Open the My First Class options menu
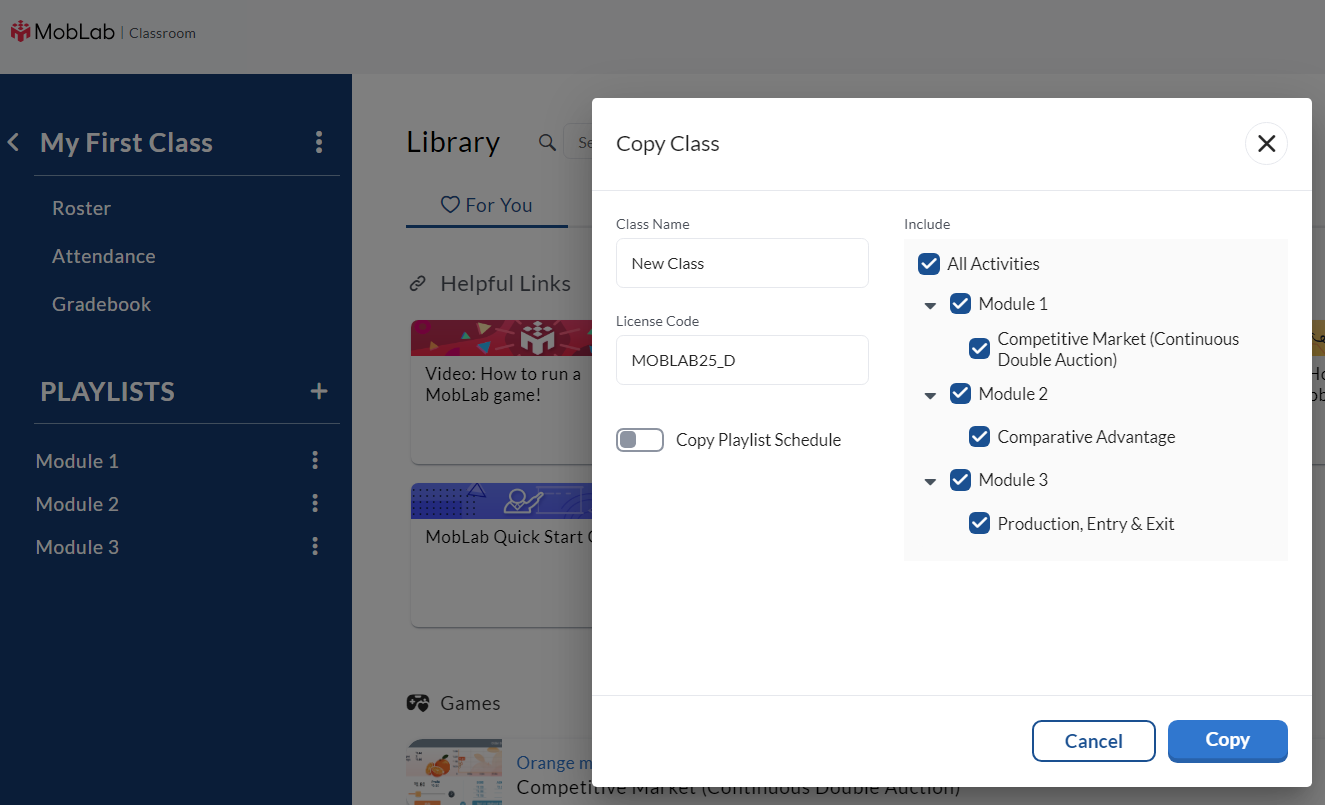 tap(319, 142)
